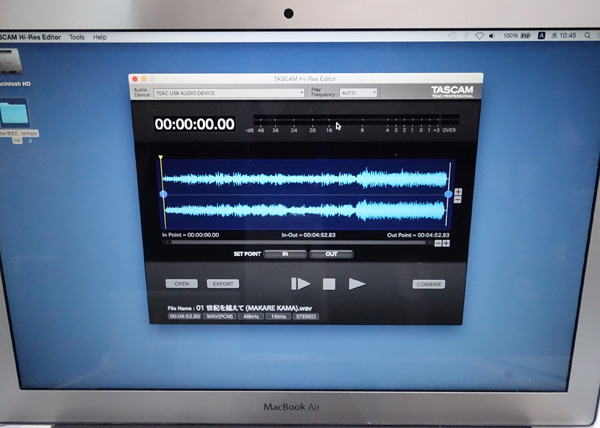The height and width of the screenshot is (428, 600).
Task: Click the 48kHz sample rate badge
Action: click(251, 317)
